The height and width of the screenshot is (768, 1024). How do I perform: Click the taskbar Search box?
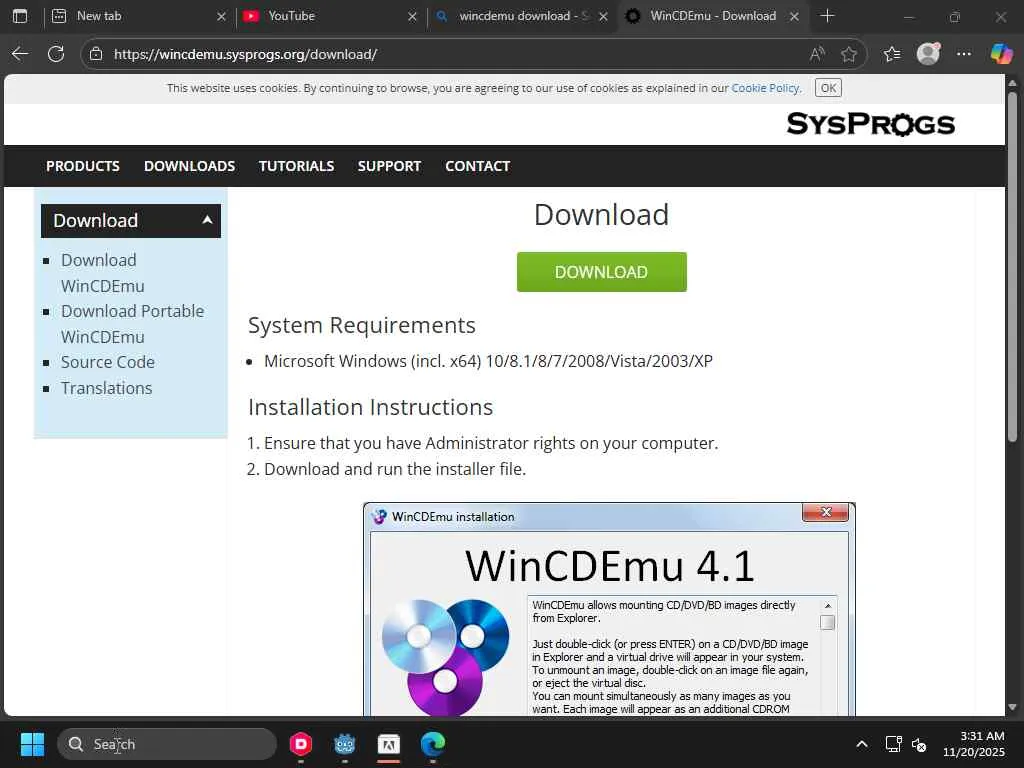pos(167,744)
